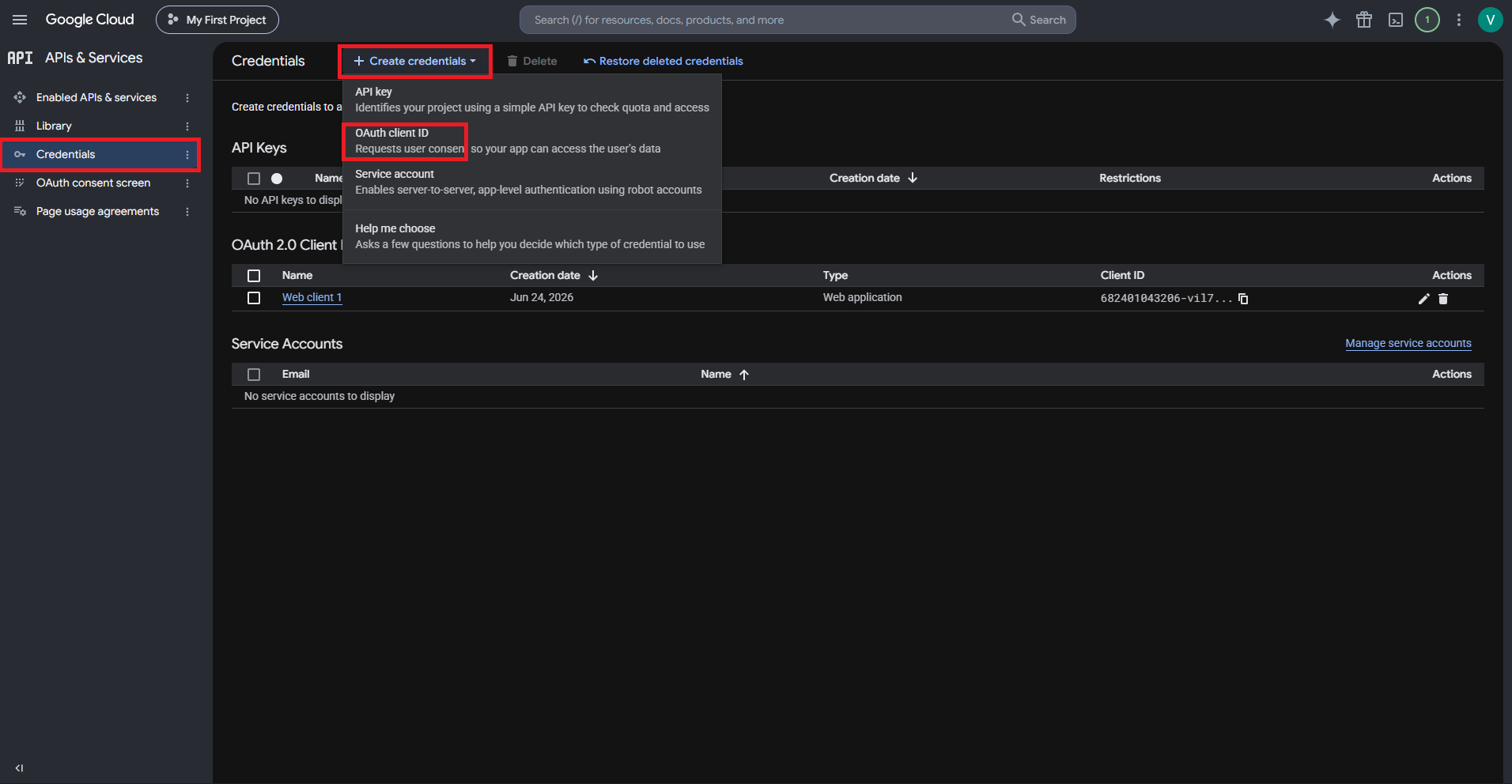Delete the Web client 1 OAuth client
The image size is (1512, 784).
click(x=1443, y=299)
